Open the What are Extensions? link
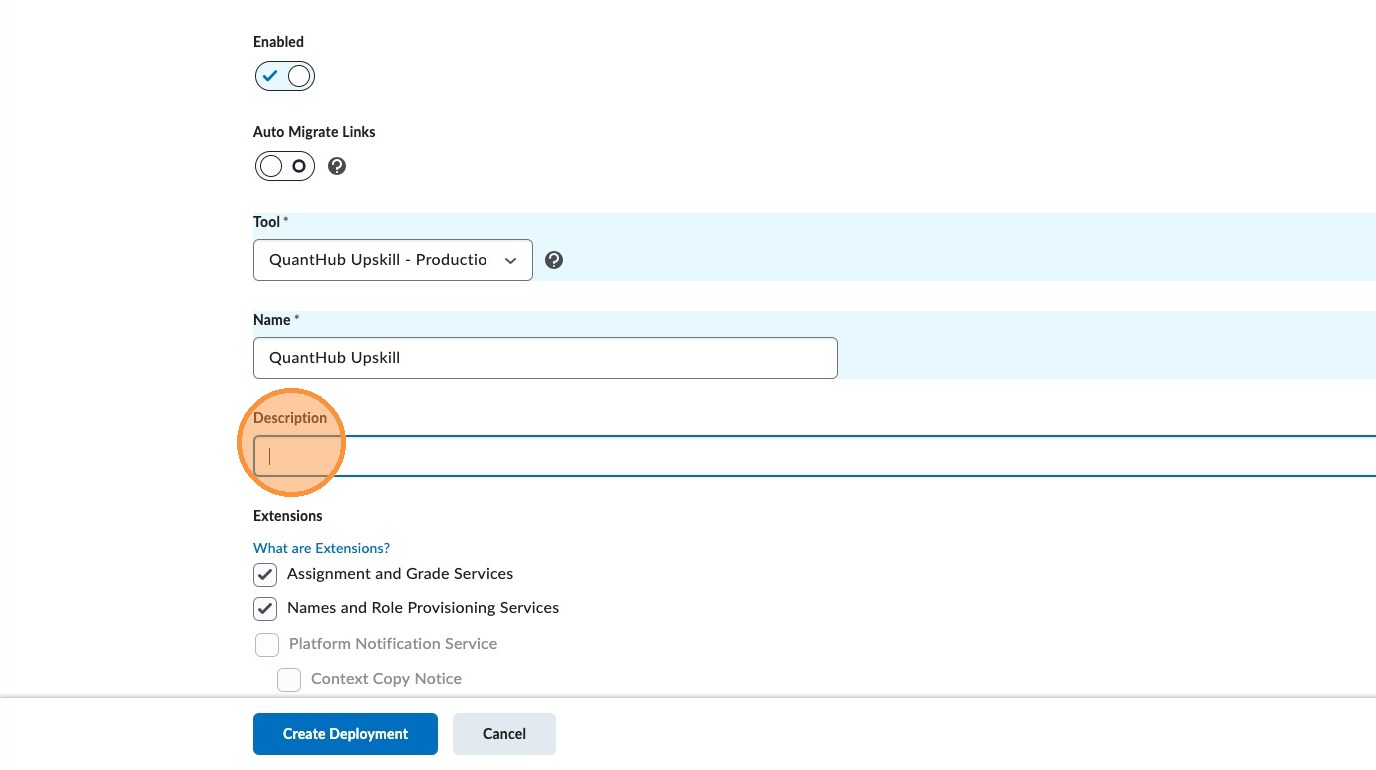 tap(321, 548)
